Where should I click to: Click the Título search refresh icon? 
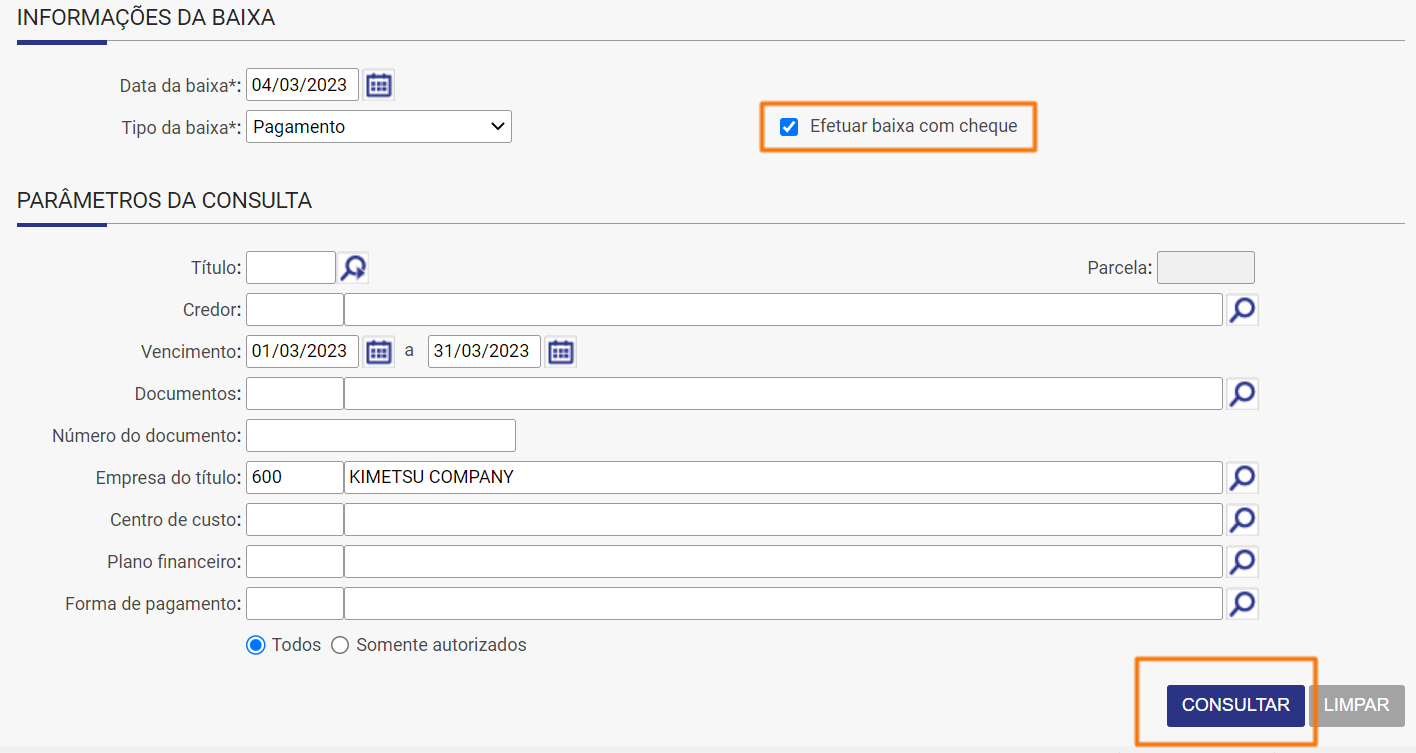[x=354, y=267]
